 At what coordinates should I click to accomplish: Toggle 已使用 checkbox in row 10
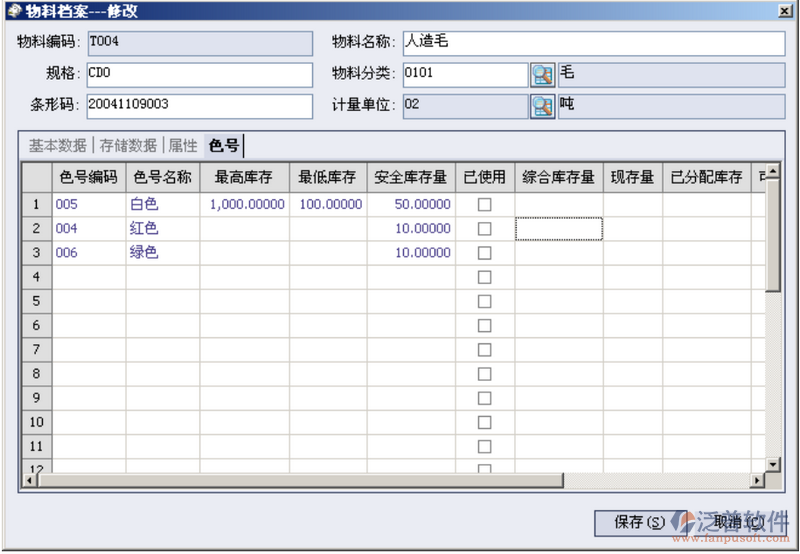point(484,422)
